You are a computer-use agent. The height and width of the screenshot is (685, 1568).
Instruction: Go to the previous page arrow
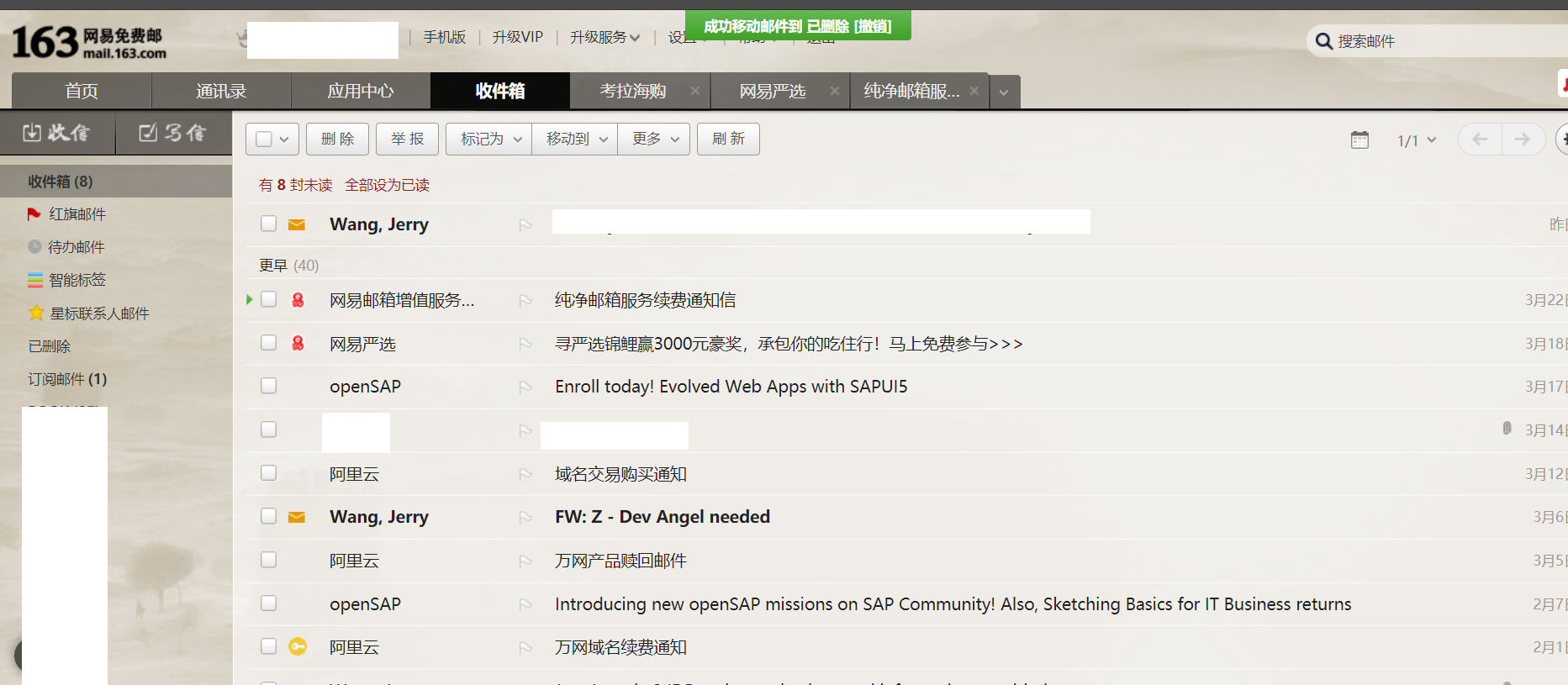1480,140
